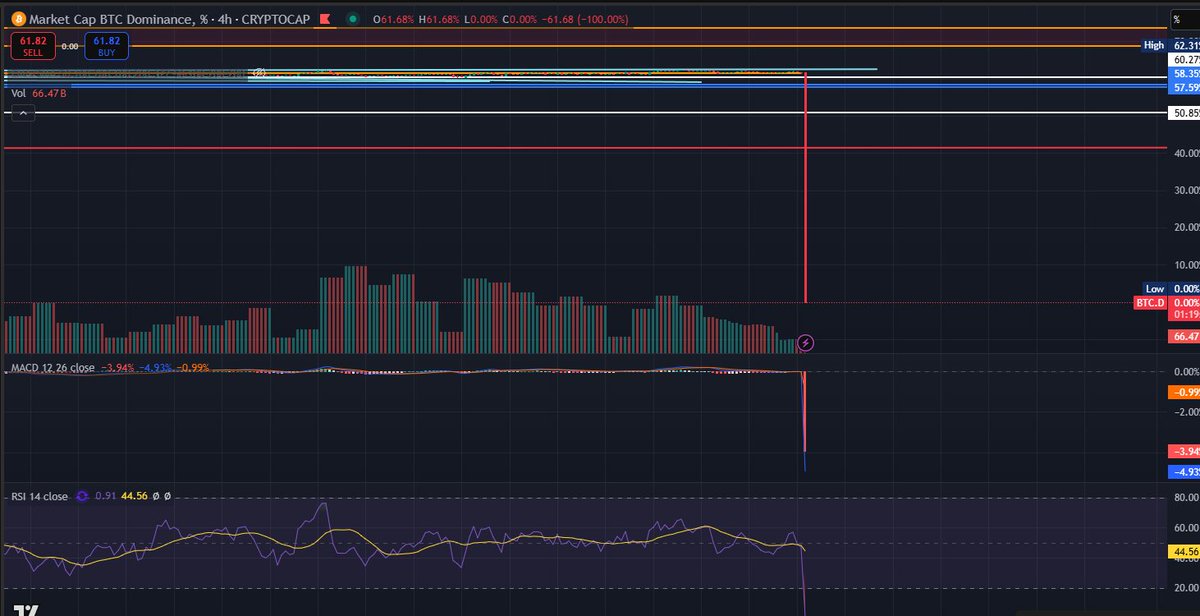Click the orange Bitcoin symbol logo
1200x616 pixels.
16,19
